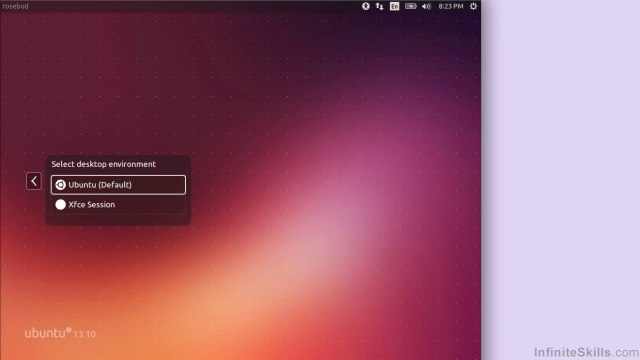Open the sound volume indicator
The width and height of the screenshot is (640, 360).
pyautogui.click(x=427, y=6)
